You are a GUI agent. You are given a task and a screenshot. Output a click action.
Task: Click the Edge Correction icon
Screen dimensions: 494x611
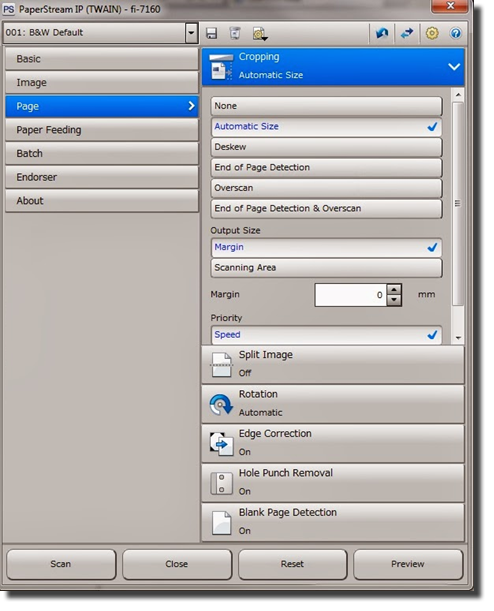(221, 443)
